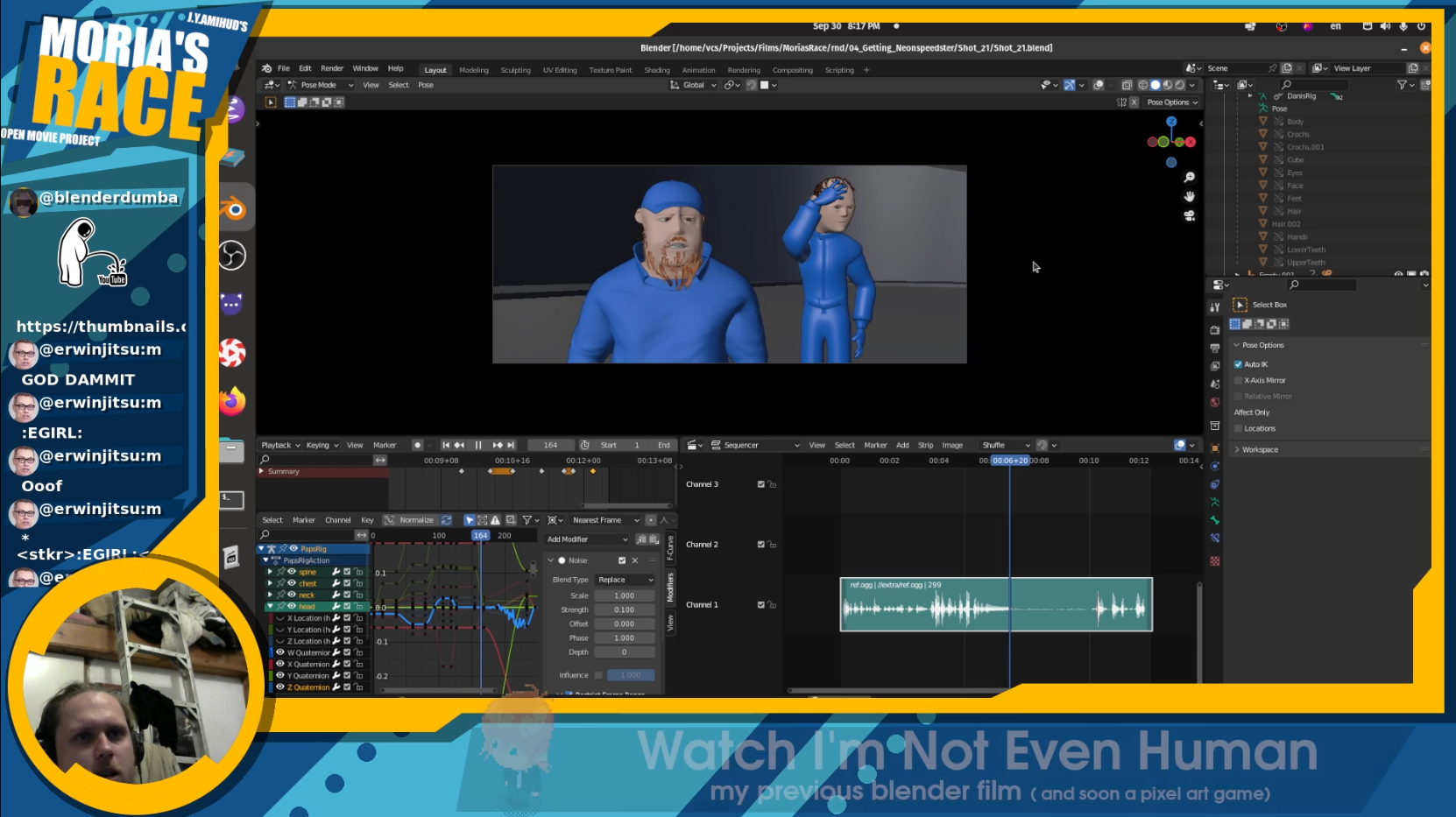Switch to the Sculpting workspace tab

click(x=515, y=70)
